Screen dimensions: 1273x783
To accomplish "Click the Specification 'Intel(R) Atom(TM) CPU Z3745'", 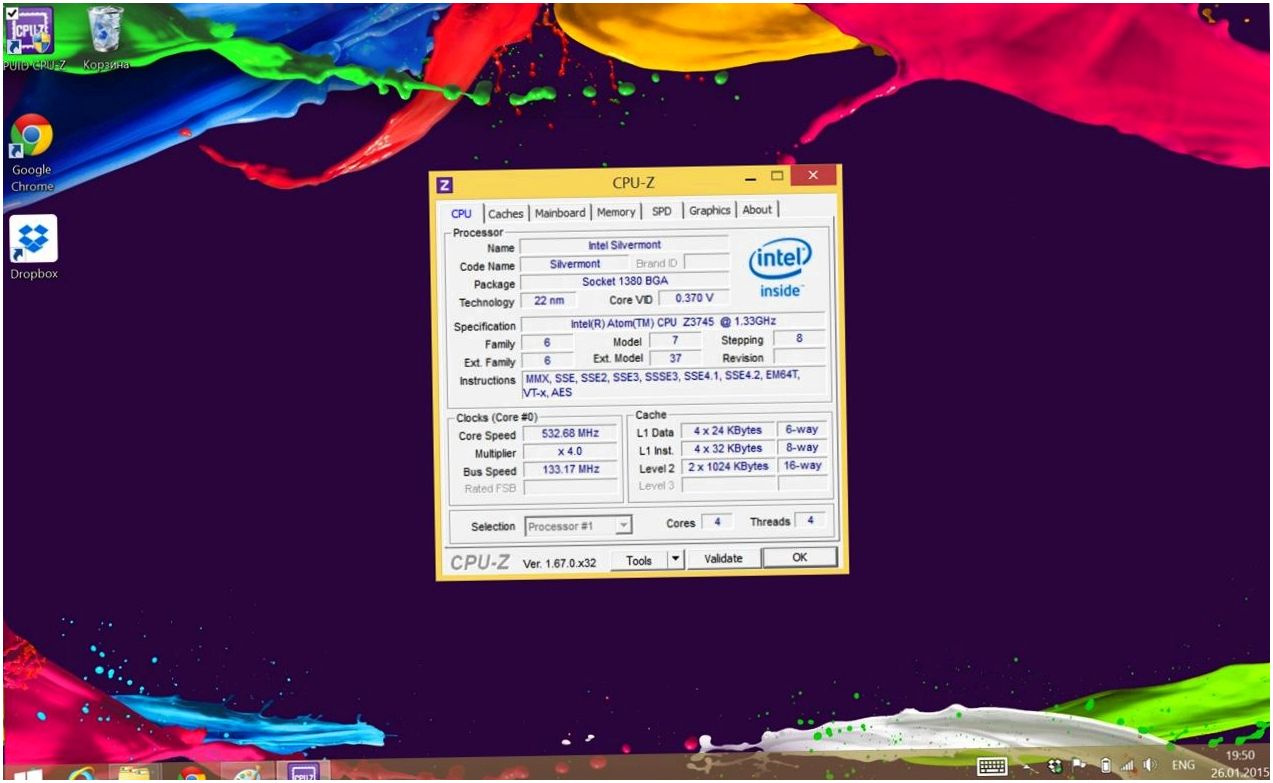I will pyautogui.click(x=673, y=323).
